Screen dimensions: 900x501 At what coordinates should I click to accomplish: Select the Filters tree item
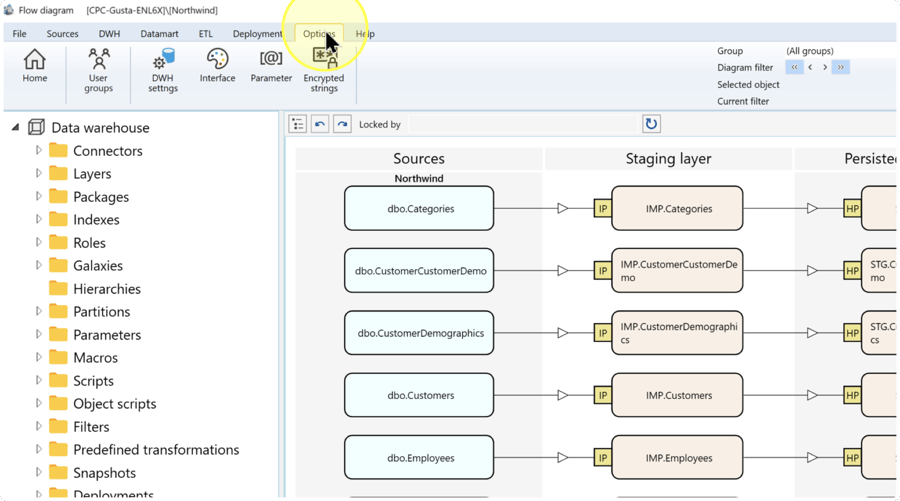91,426
